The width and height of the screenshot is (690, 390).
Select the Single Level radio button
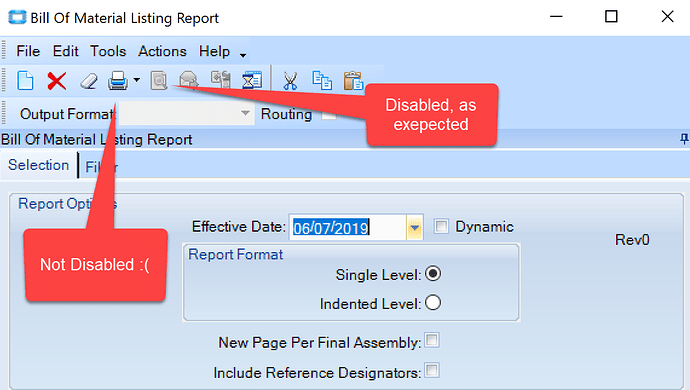click(433, 273)
